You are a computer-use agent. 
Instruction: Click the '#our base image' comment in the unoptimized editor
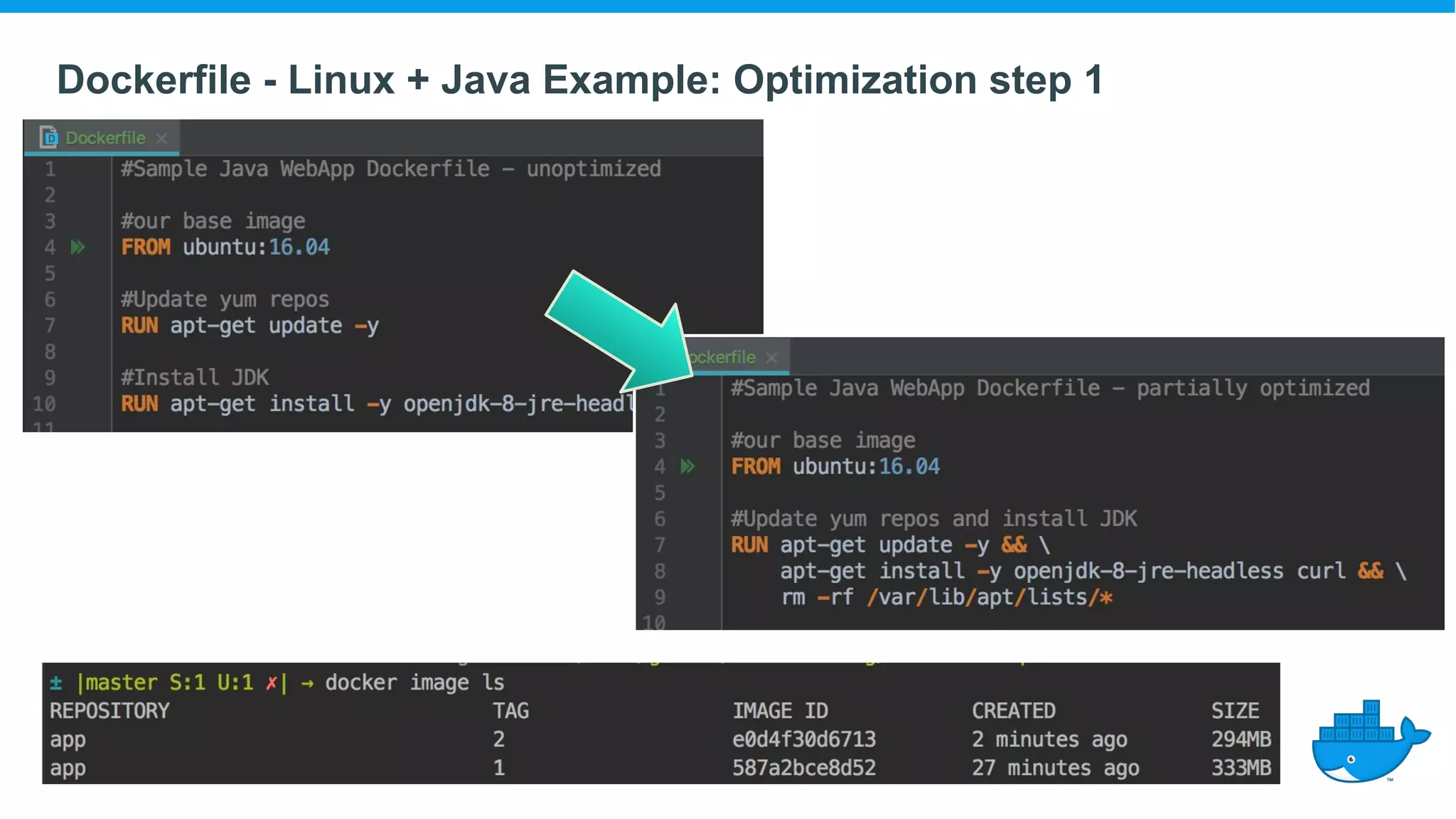point(213,221)
